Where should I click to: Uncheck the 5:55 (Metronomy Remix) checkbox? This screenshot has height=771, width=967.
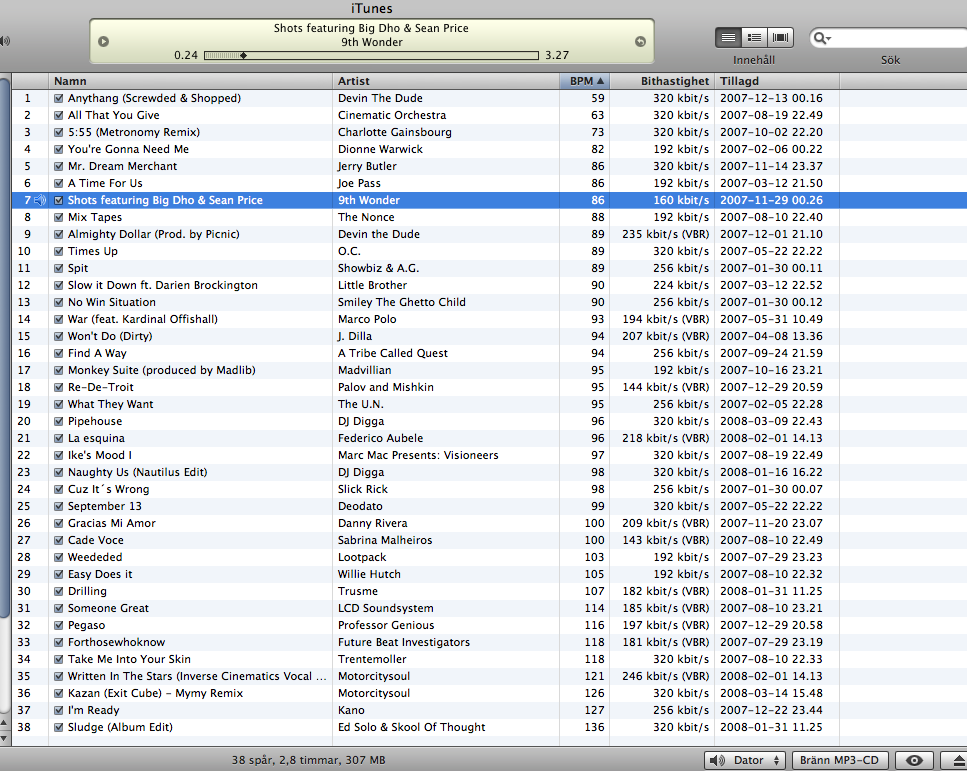click(x=59, y=132)
